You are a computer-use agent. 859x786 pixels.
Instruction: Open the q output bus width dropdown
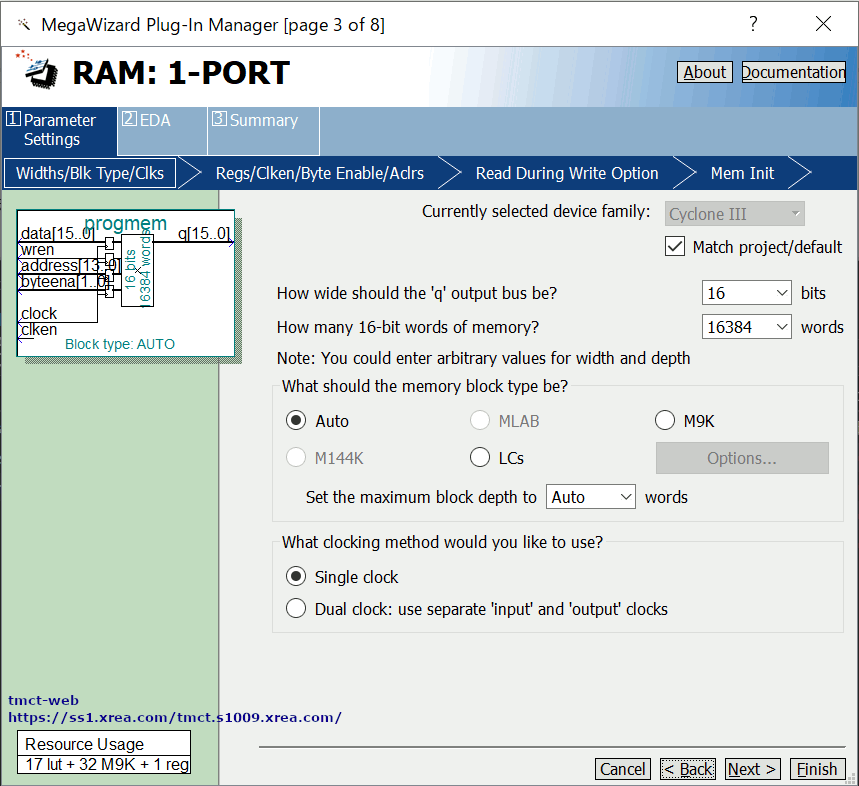point(746,293)
